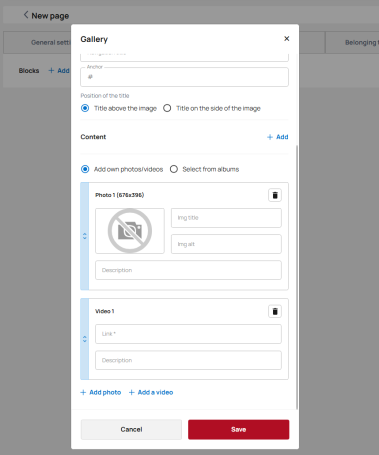Click the Video 1 heading text
This screenshot has height=455, width=379.
(105, 311)
